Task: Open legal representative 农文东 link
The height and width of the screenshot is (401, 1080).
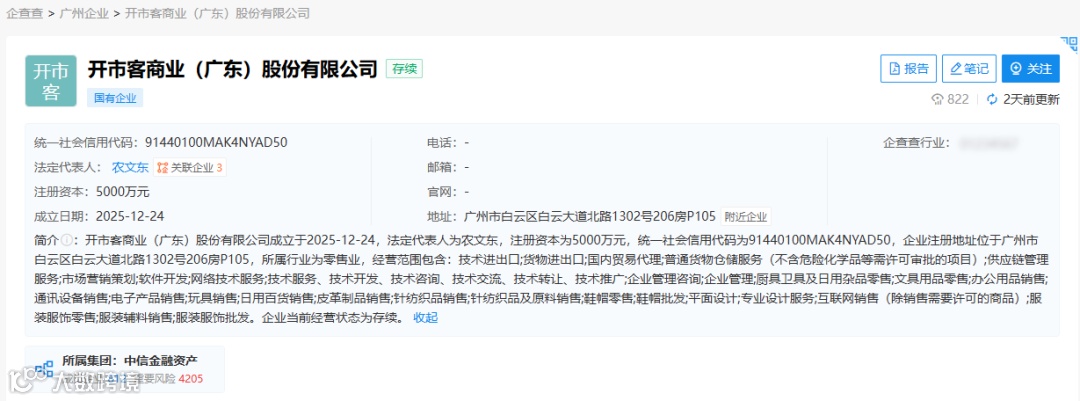Action: tap(130, 167)
